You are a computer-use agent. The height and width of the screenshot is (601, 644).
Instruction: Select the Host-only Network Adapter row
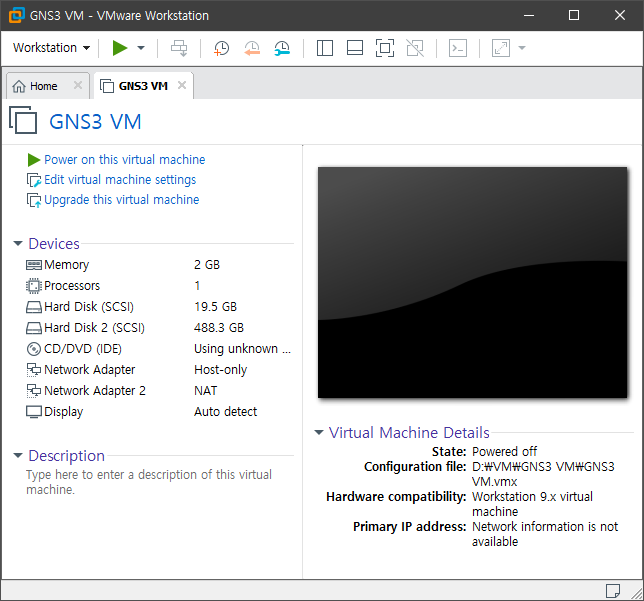158,370
